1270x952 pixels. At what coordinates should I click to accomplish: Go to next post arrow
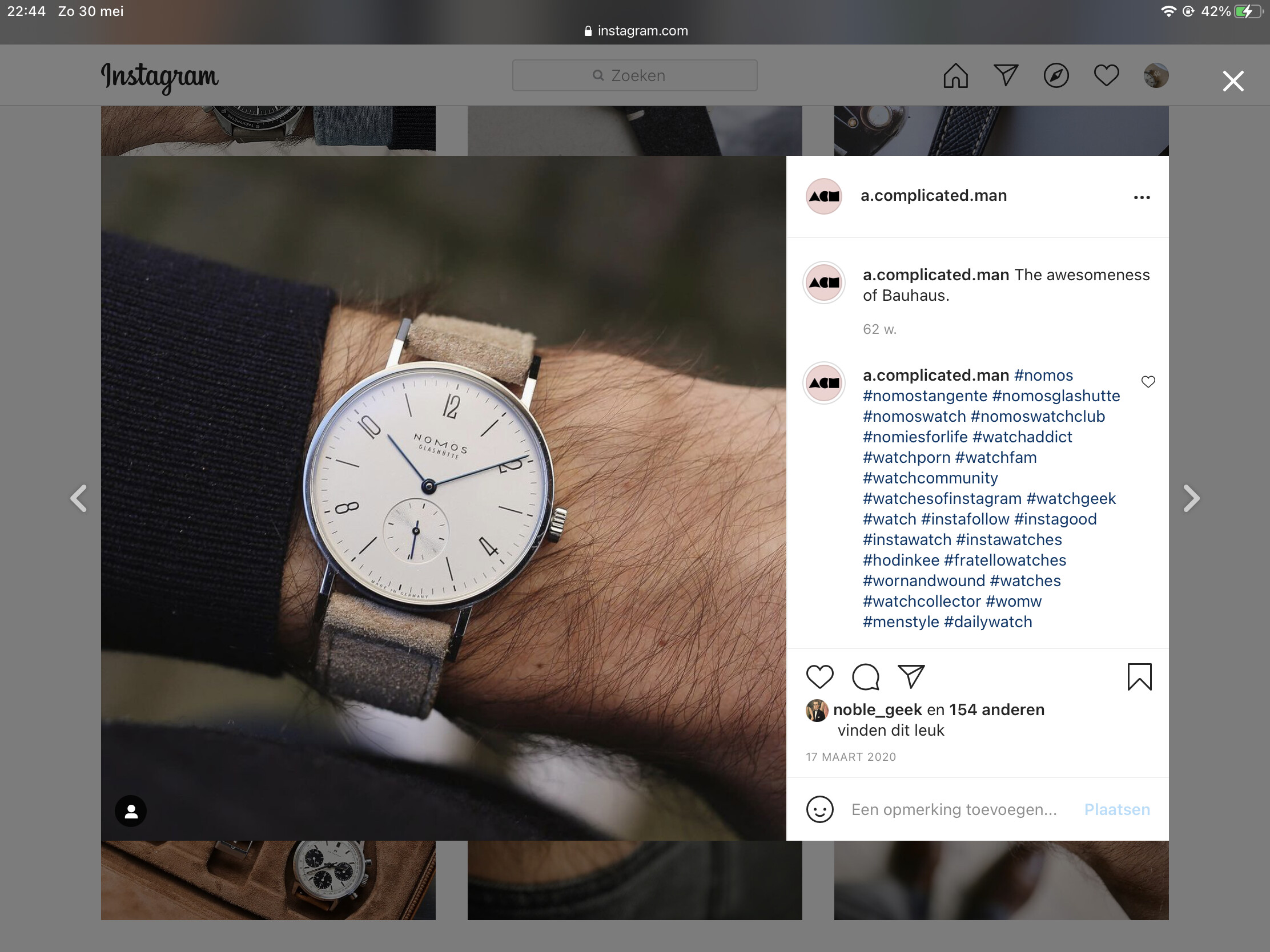pos(1191,498)
